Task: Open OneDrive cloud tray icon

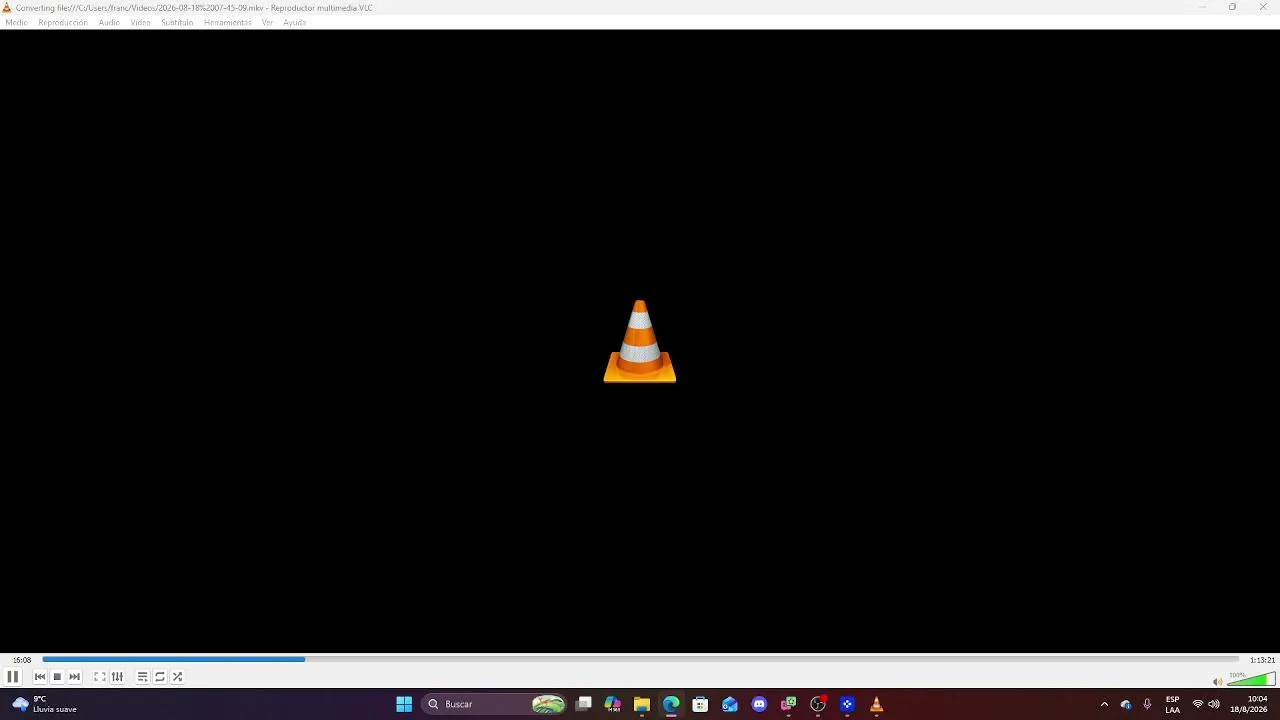Action: [1126, 704]
